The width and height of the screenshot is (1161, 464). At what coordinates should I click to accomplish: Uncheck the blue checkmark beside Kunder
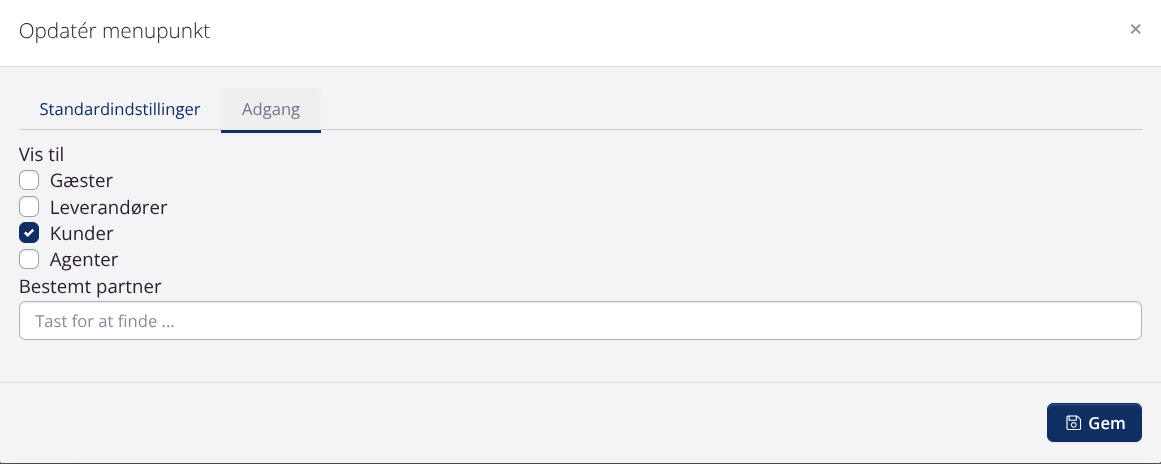tap(29, 234)
